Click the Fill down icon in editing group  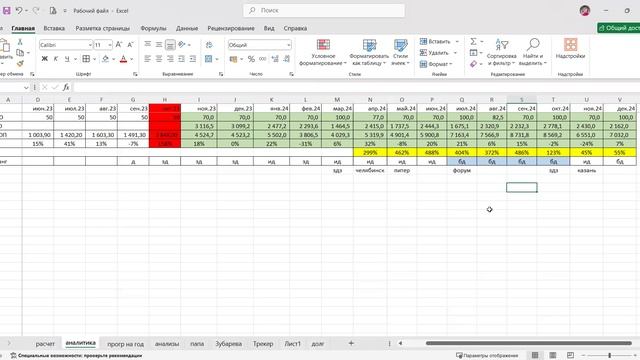(473, 53)
